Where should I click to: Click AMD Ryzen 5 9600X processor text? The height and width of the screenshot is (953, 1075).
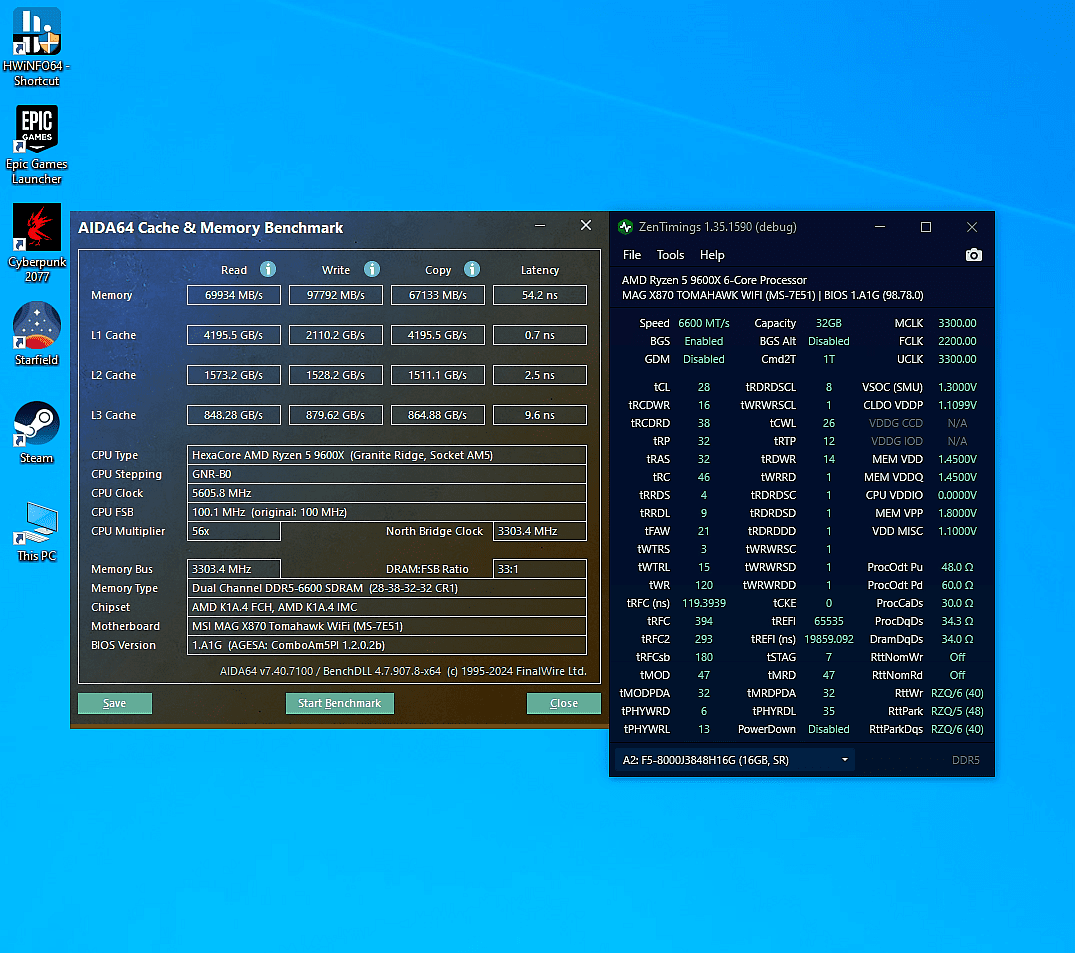714,280
